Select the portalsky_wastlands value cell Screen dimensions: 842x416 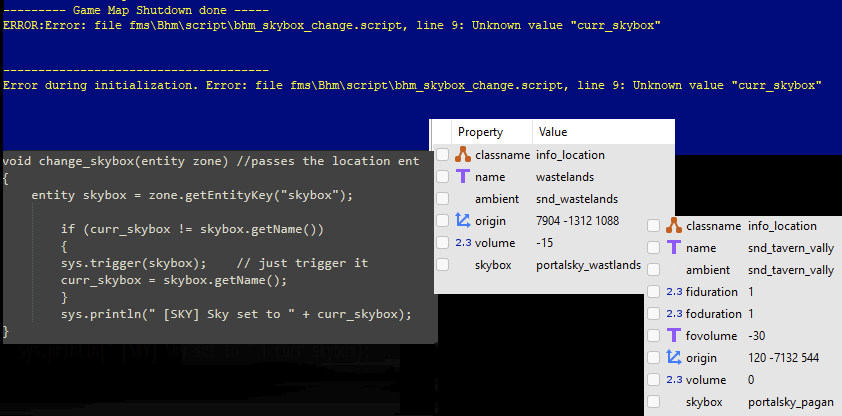coord(589,265)
